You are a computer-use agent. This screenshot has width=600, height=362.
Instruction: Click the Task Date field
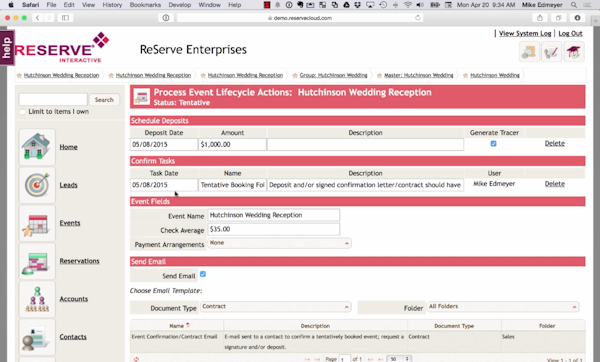(164, 185)
